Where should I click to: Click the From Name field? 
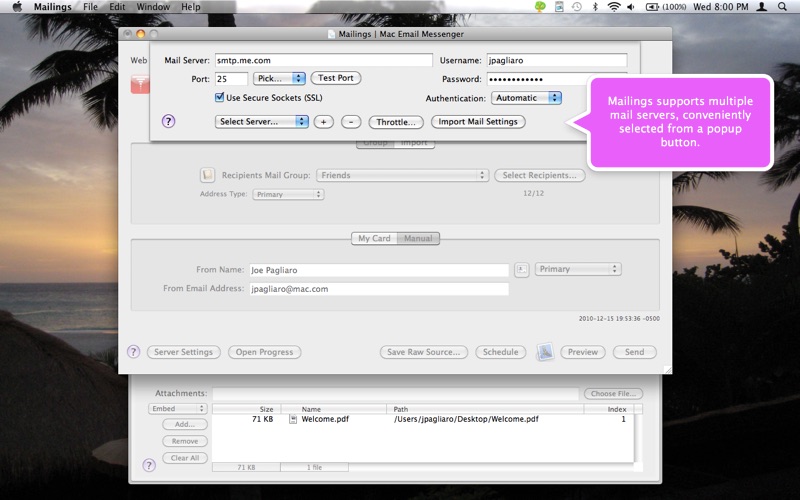coord(379,270)
